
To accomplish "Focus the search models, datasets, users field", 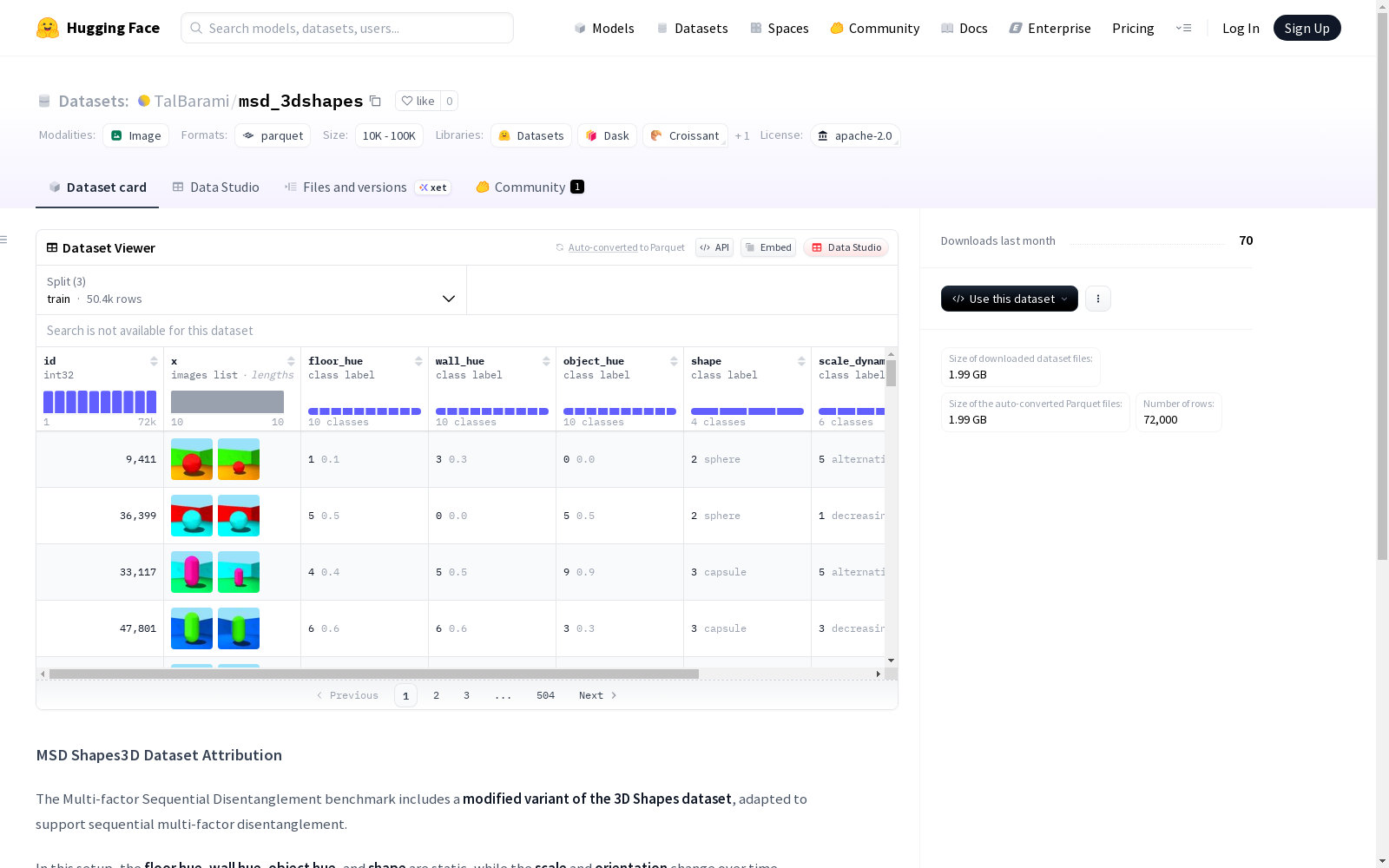I will coord(347,28).
